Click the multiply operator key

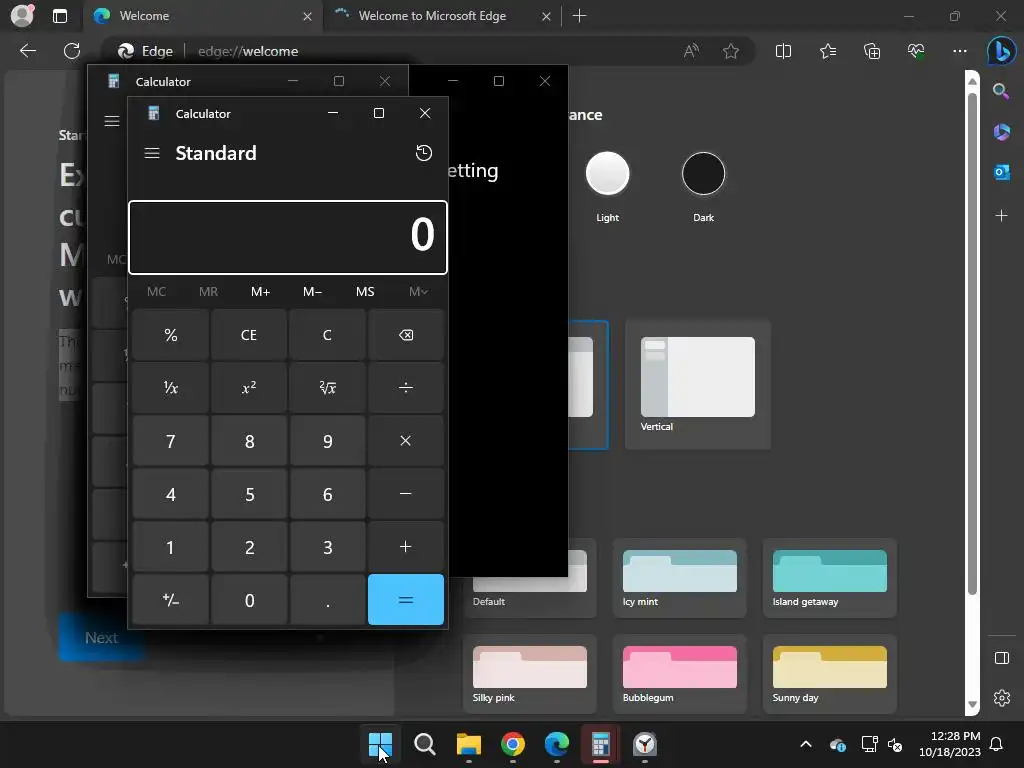tap(406, 441)
